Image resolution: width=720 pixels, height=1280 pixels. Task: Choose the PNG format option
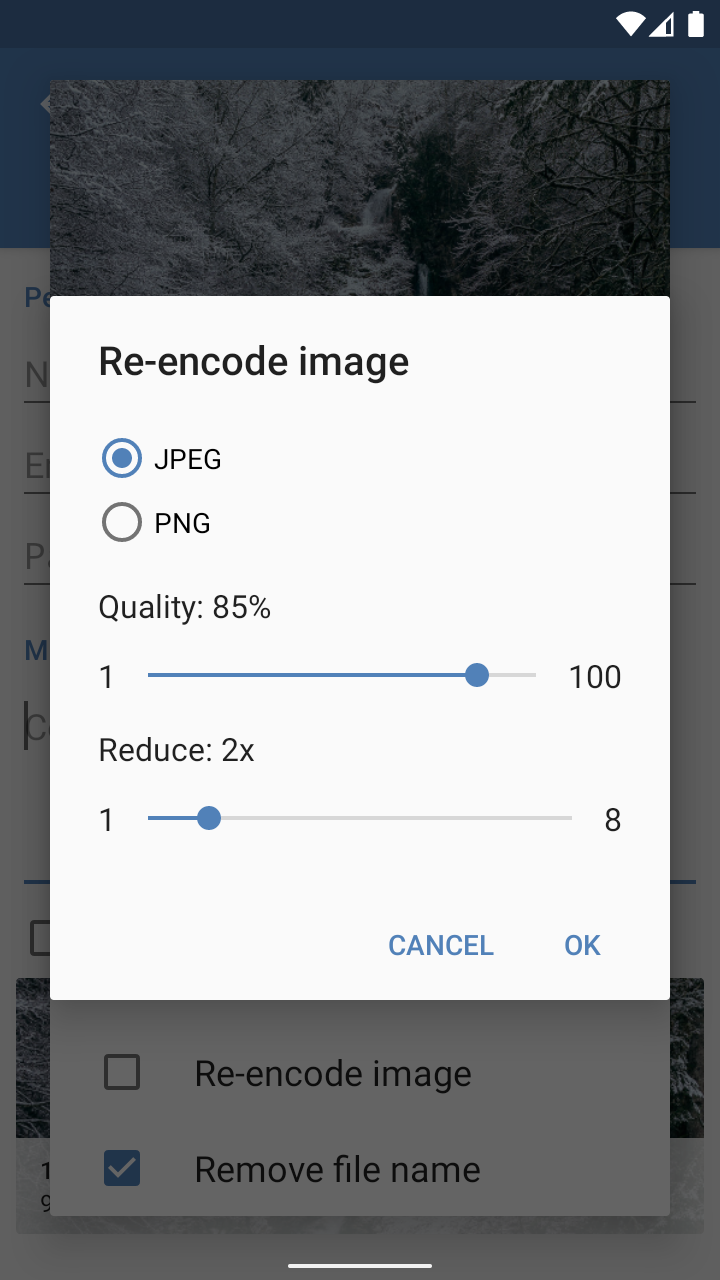click(122, 523)
